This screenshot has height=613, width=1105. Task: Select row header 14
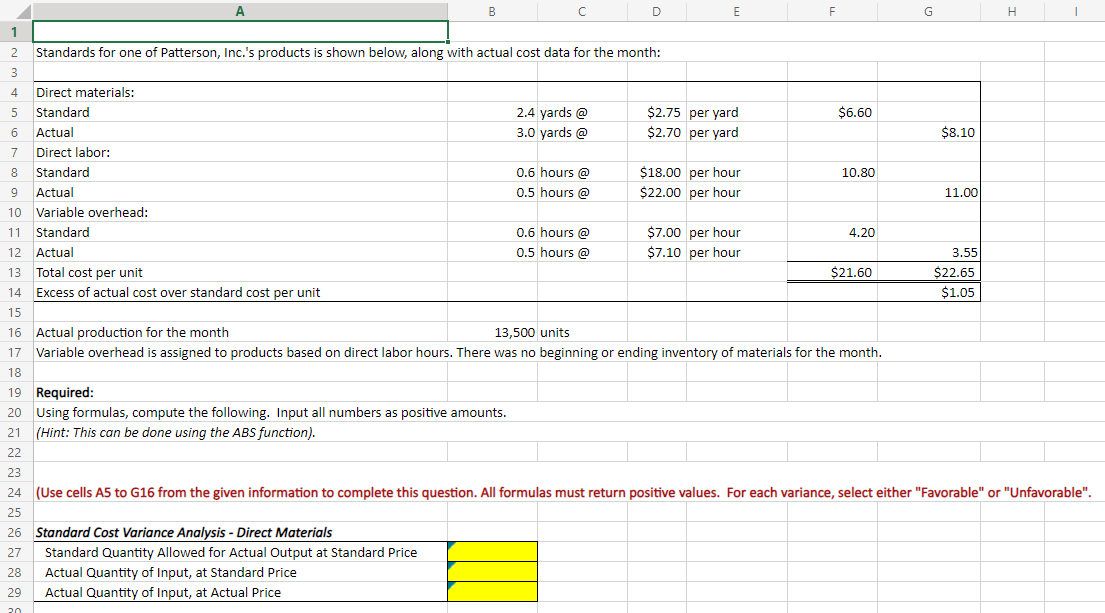pos(14,292)
